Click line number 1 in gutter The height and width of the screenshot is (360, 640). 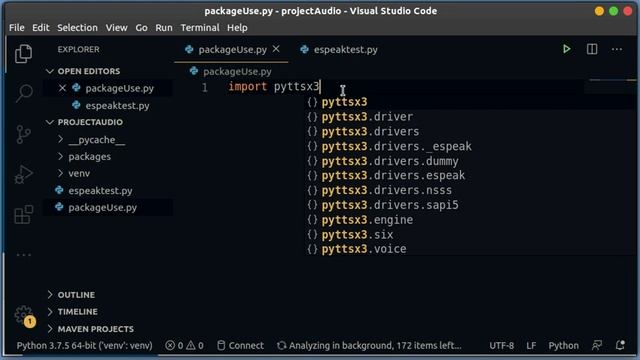click(x=205, y=87)
